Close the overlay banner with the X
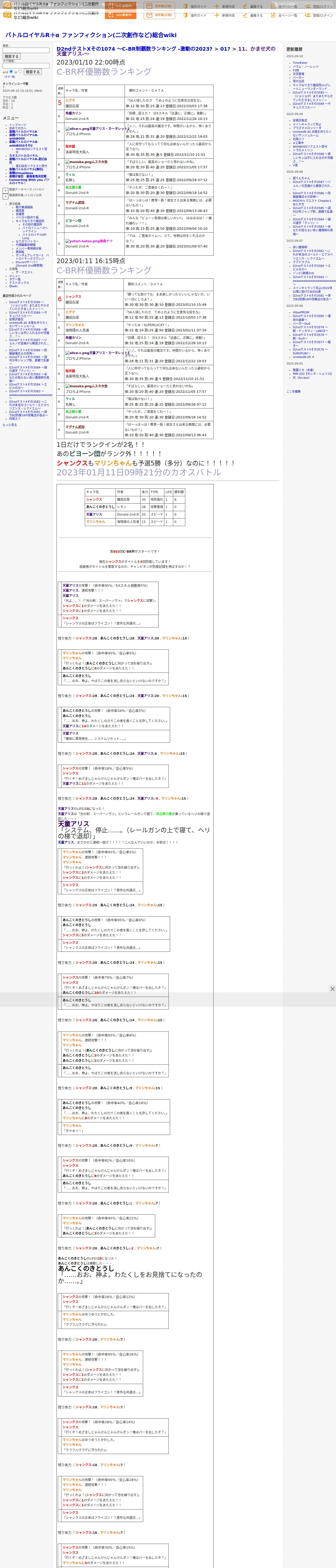The height and width of the screenshot is (1568, 336). [x=332, y=989]
